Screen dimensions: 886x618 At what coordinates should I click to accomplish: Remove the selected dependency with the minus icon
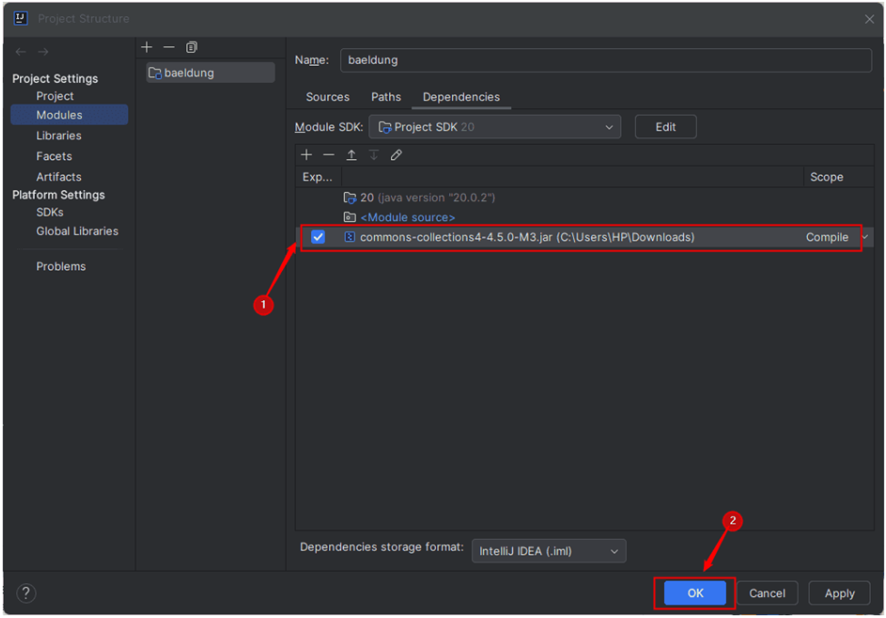click(x=329, y=155)
